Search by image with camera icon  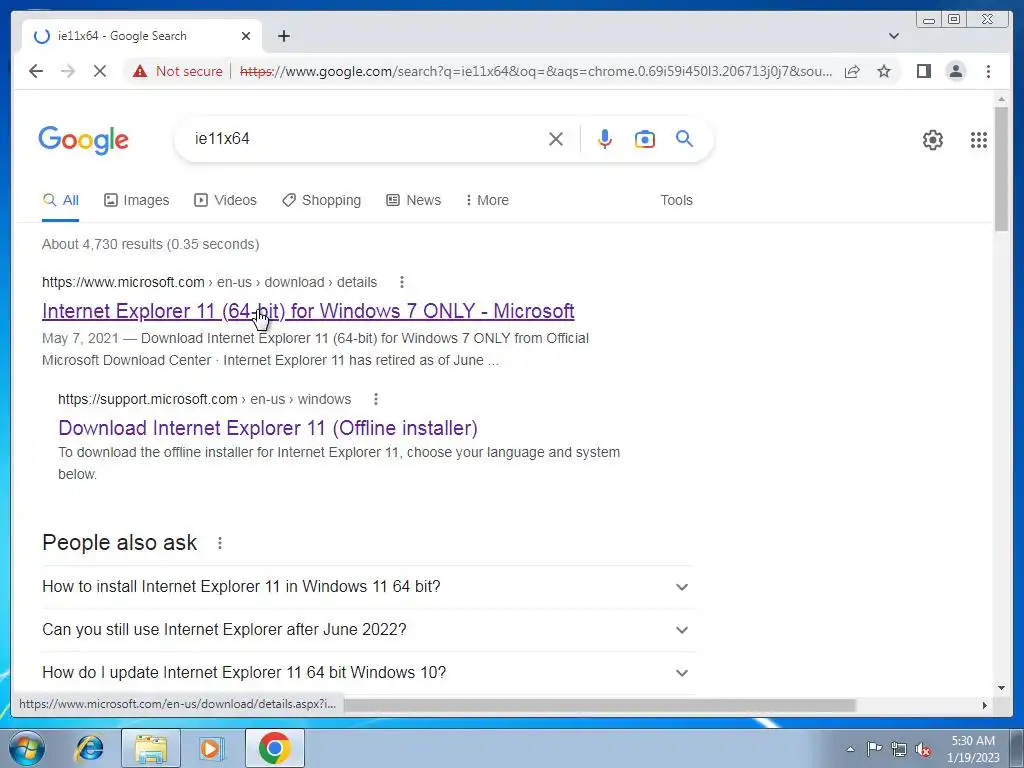click(645, 139)
